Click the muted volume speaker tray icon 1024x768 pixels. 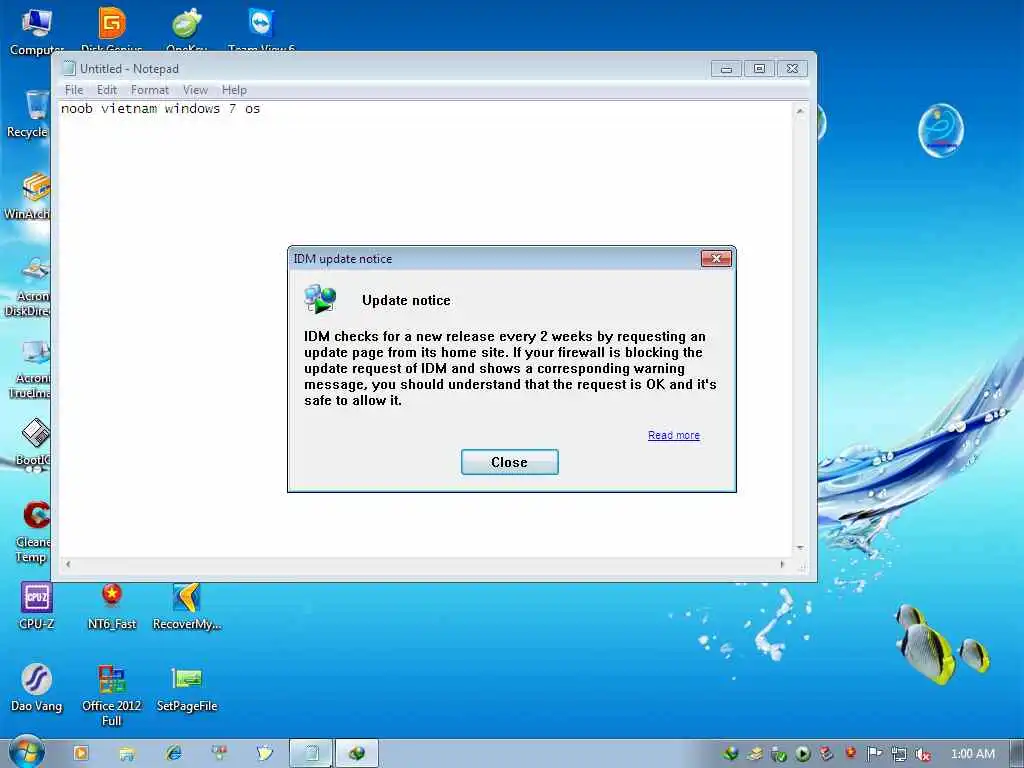point(922,754)
